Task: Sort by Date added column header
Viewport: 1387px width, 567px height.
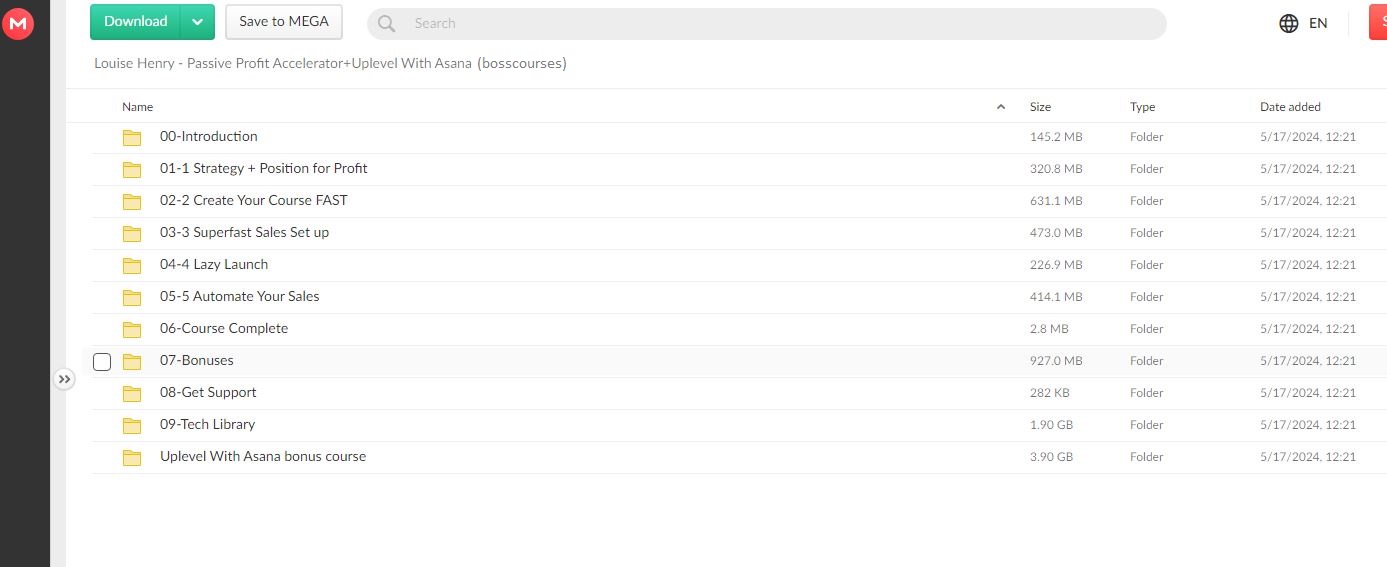Action: point(1290,107)
